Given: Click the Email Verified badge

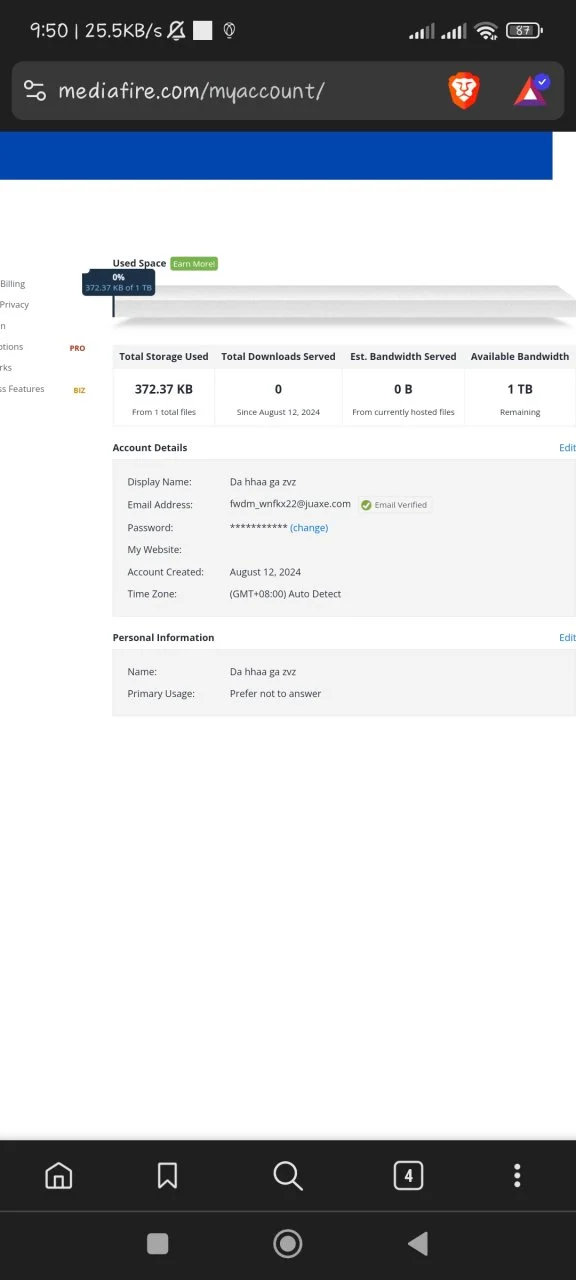Looking at the screenshot, I should tap(394, 505).
